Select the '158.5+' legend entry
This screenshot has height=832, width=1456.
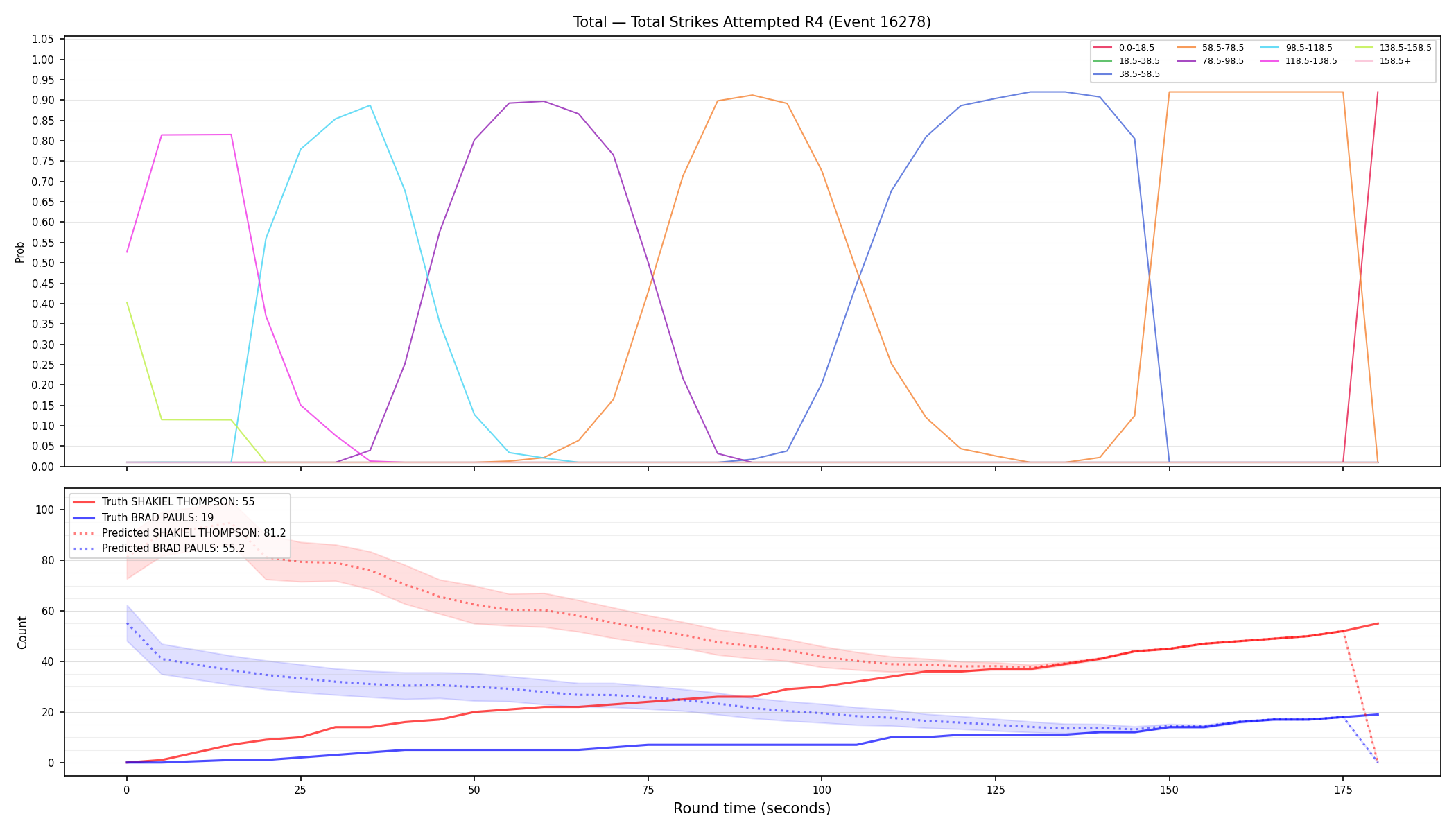1383,61
